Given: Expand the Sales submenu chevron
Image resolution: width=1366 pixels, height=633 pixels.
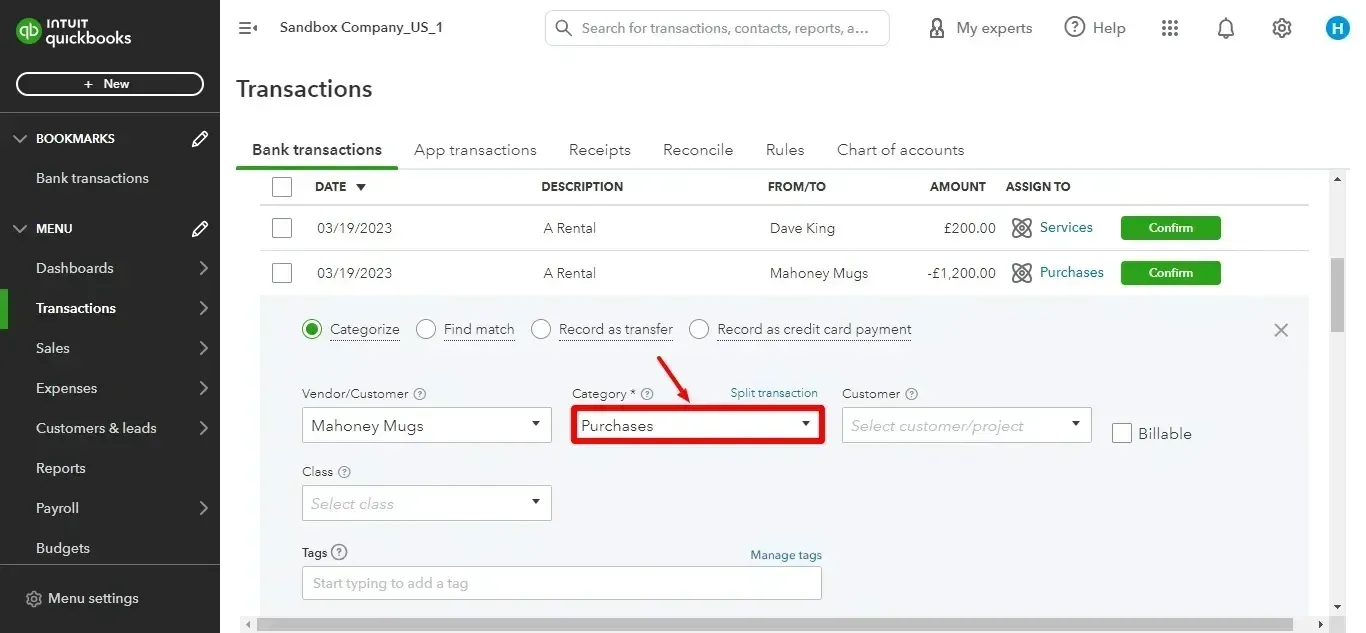Looking at the screenshot, I should point(203,348).
